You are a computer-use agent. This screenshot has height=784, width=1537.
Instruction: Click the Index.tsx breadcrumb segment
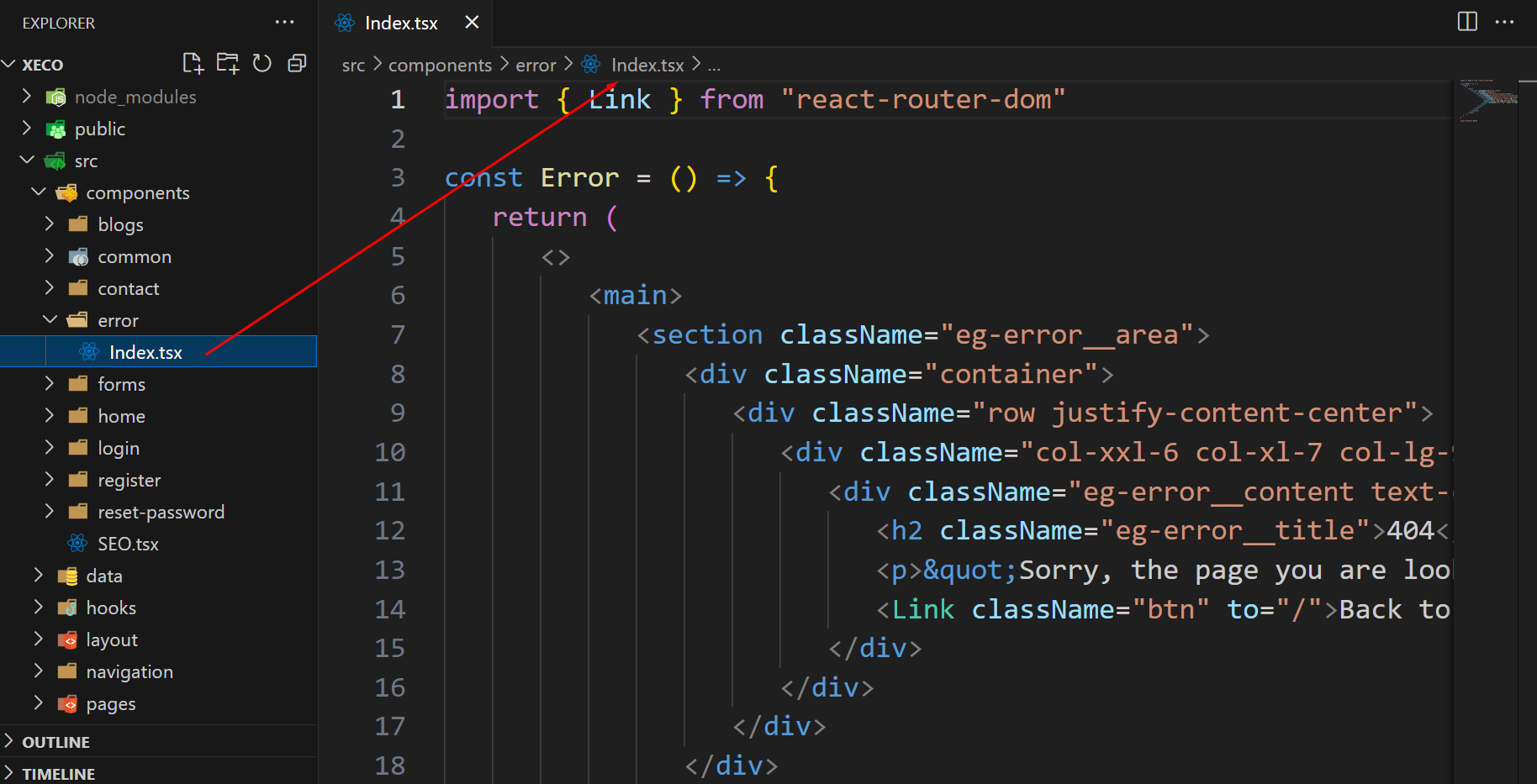(647, 65)
